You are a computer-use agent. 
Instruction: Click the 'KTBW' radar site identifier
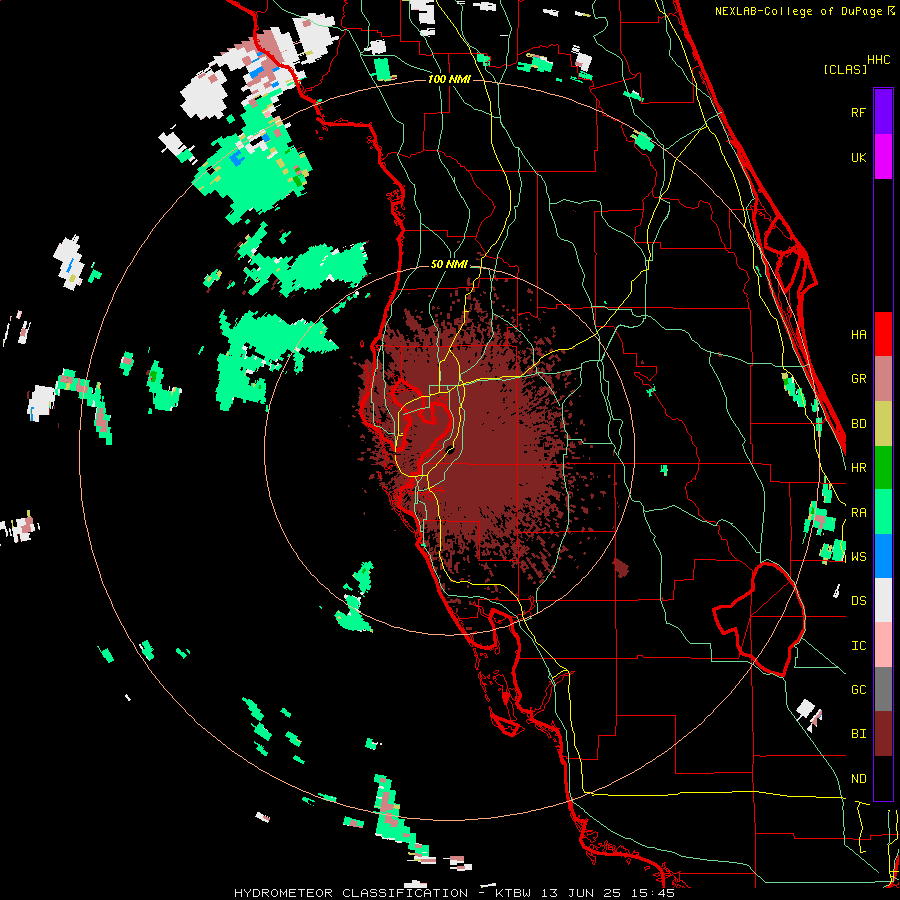[513, 893]
